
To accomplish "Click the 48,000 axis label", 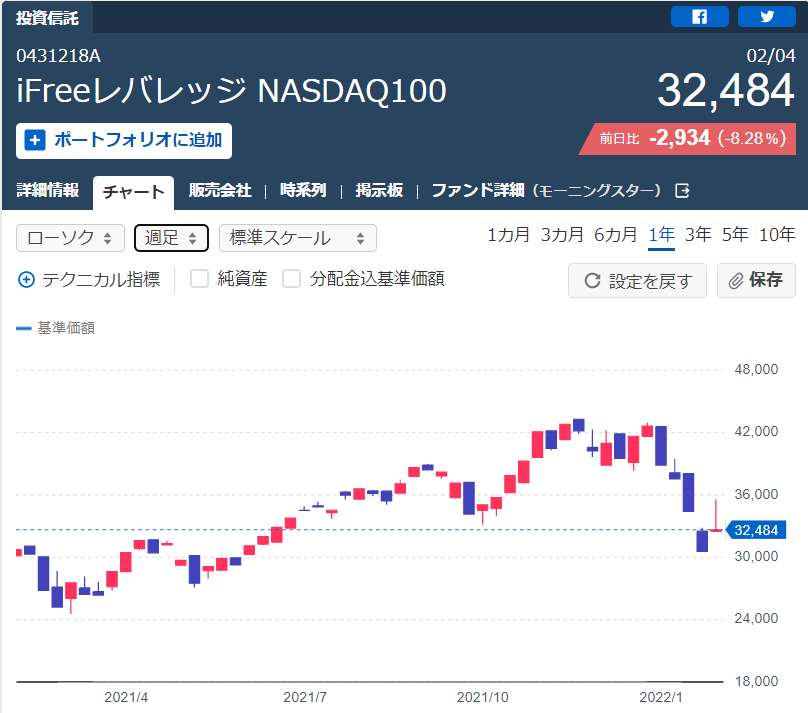I will [x=756, y=369].
